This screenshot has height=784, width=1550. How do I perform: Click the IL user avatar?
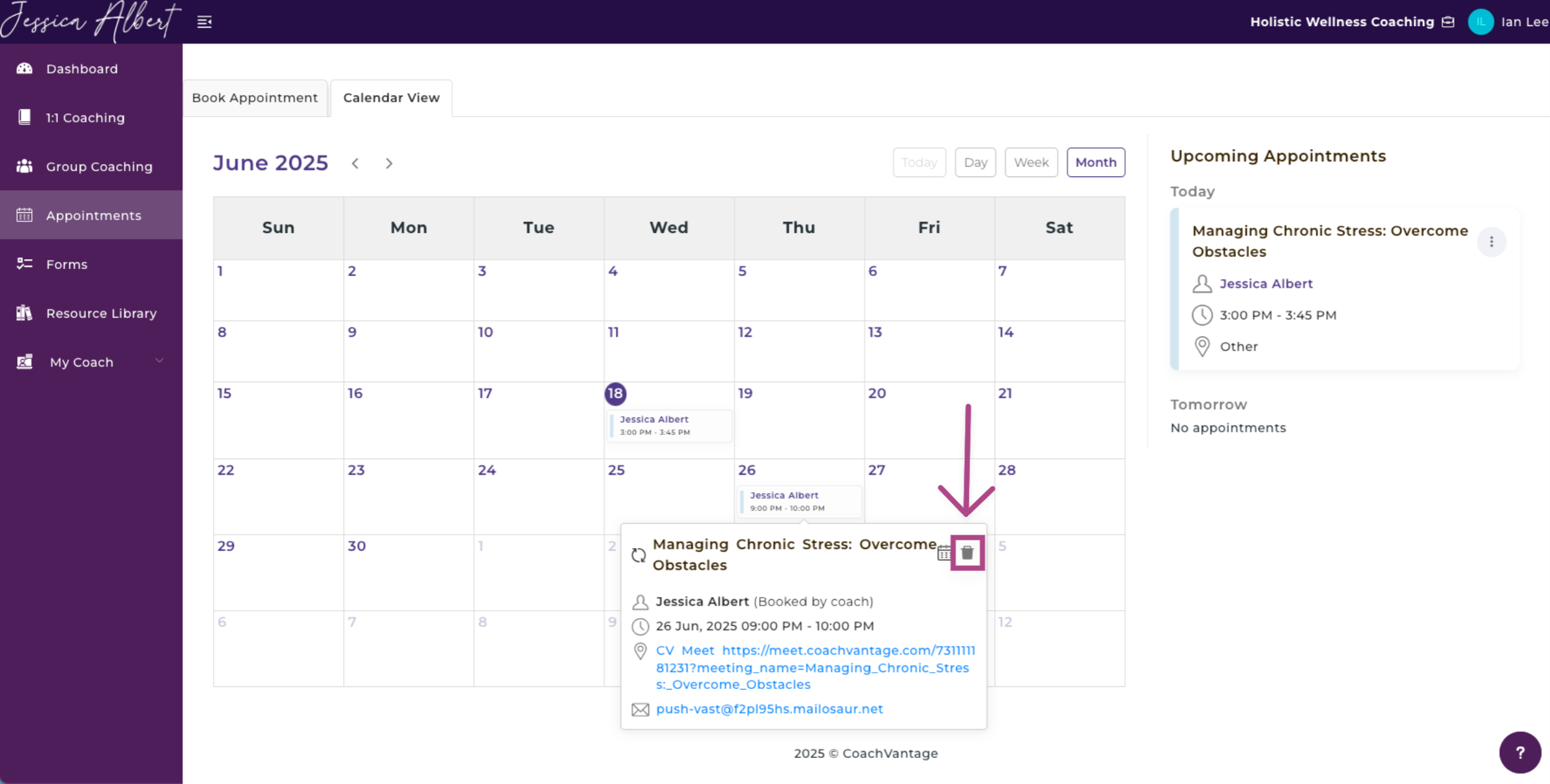(1480, 22)
